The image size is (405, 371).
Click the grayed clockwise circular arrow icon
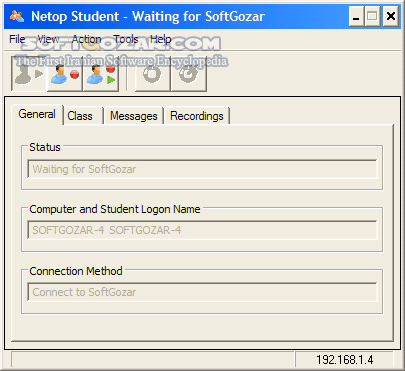189,74
